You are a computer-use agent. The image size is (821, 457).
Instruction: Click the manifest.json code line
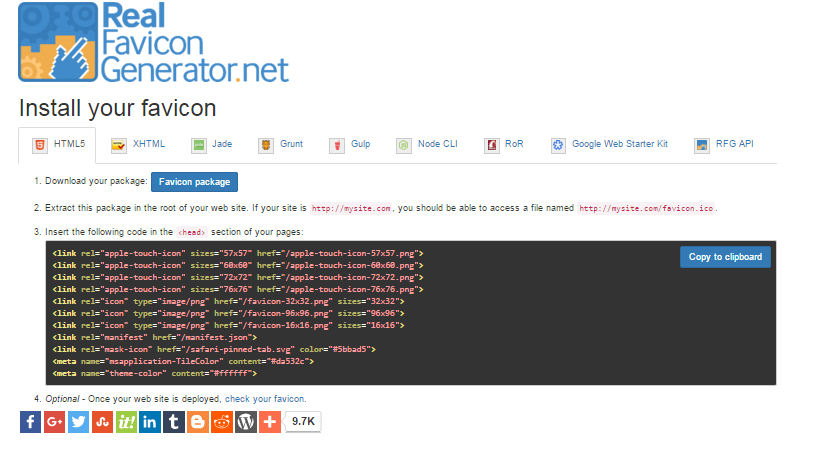point(154,338)
